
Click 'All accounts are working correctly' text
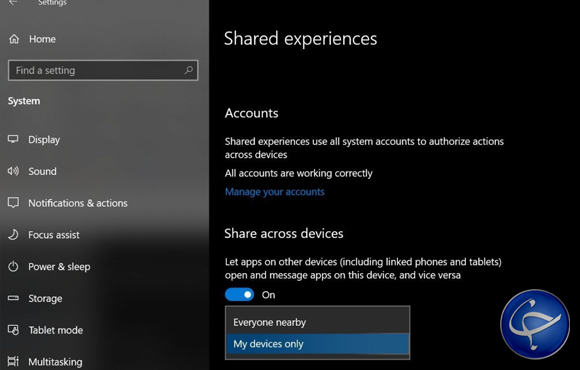pyautogui.click(x=299, y=173)
